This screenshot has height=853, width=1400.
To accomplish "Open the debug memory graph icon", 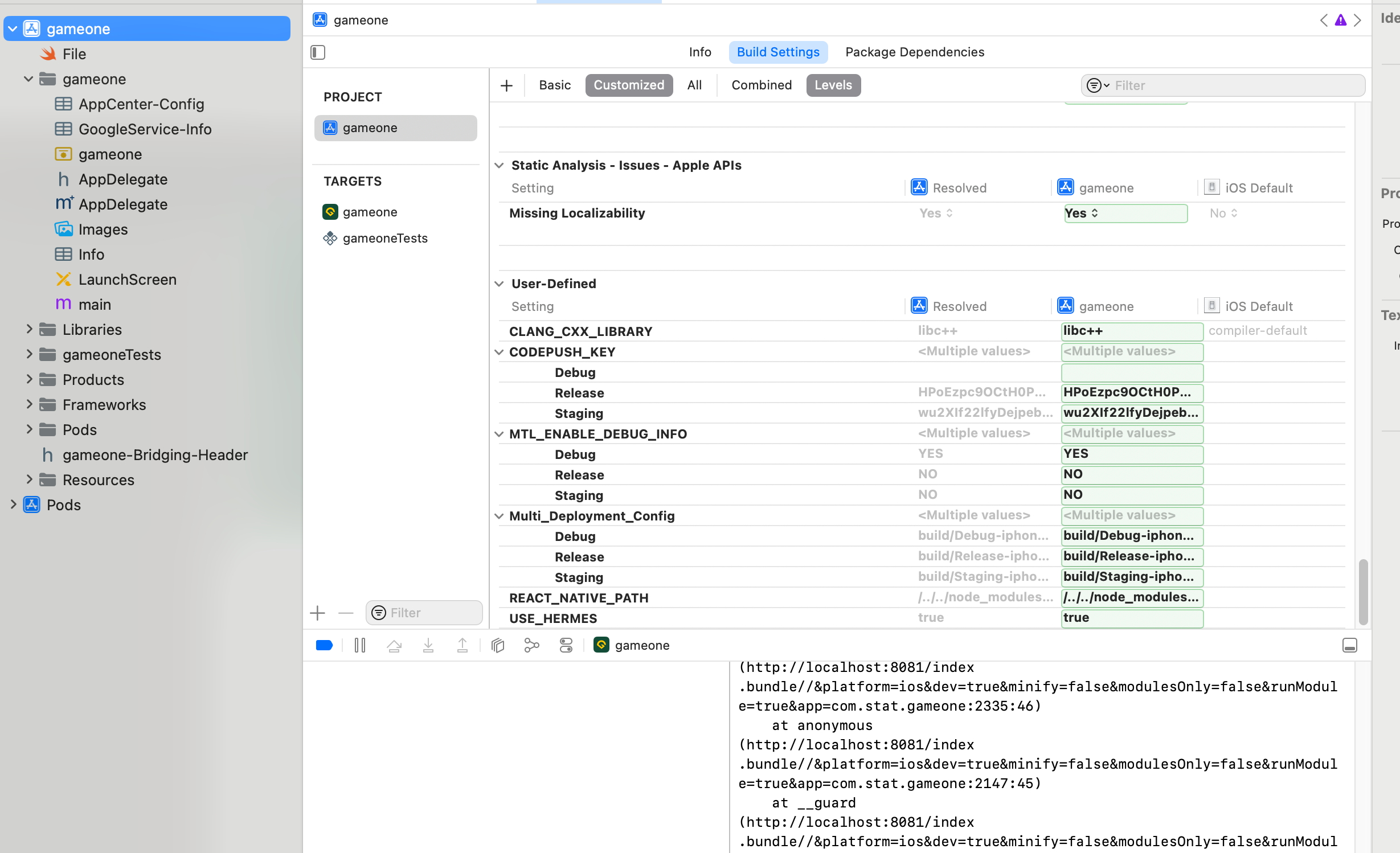I will click(531, 645).
